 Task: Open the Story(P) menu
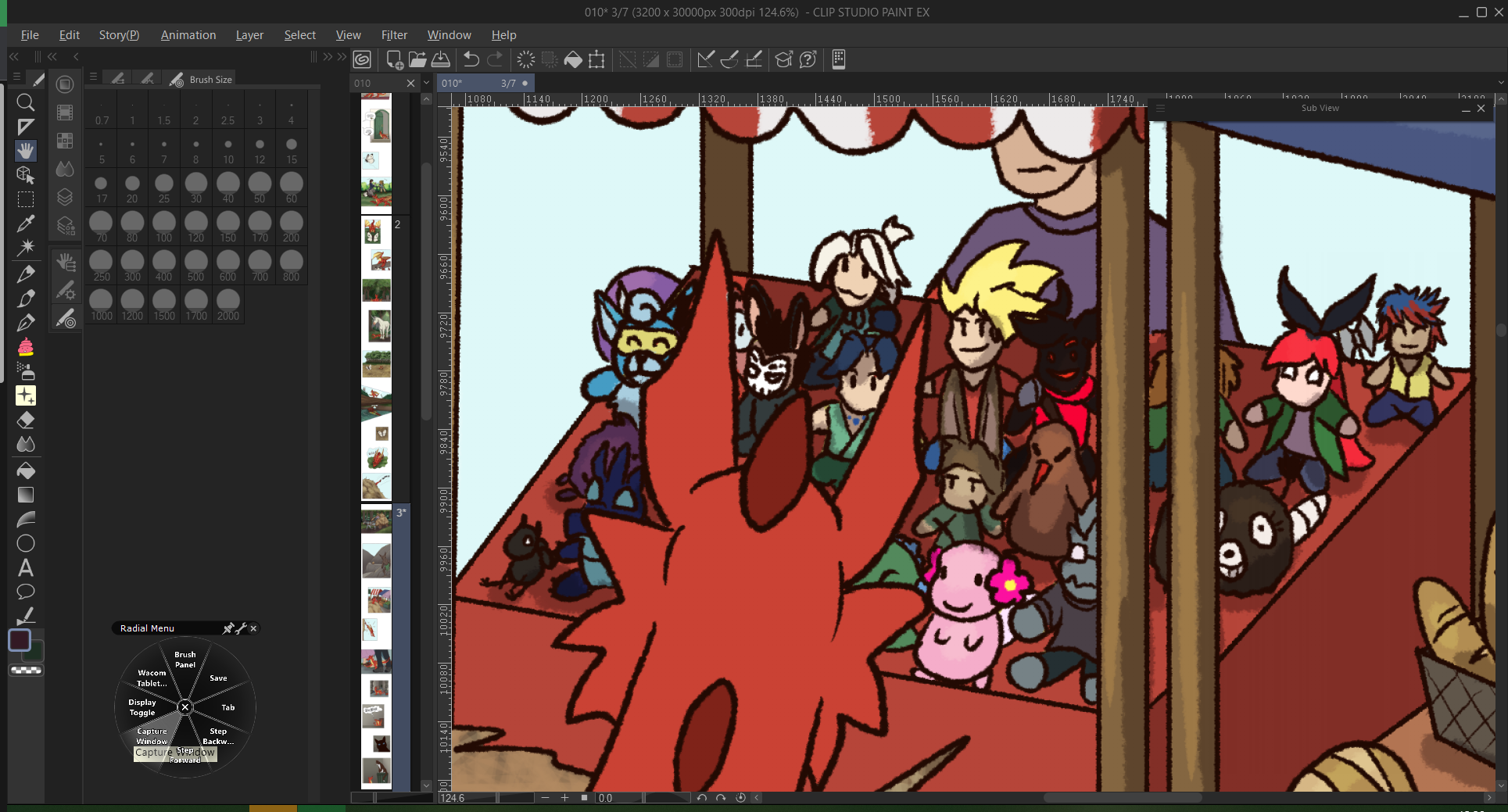pyautogui.click(x=119, y=35)
